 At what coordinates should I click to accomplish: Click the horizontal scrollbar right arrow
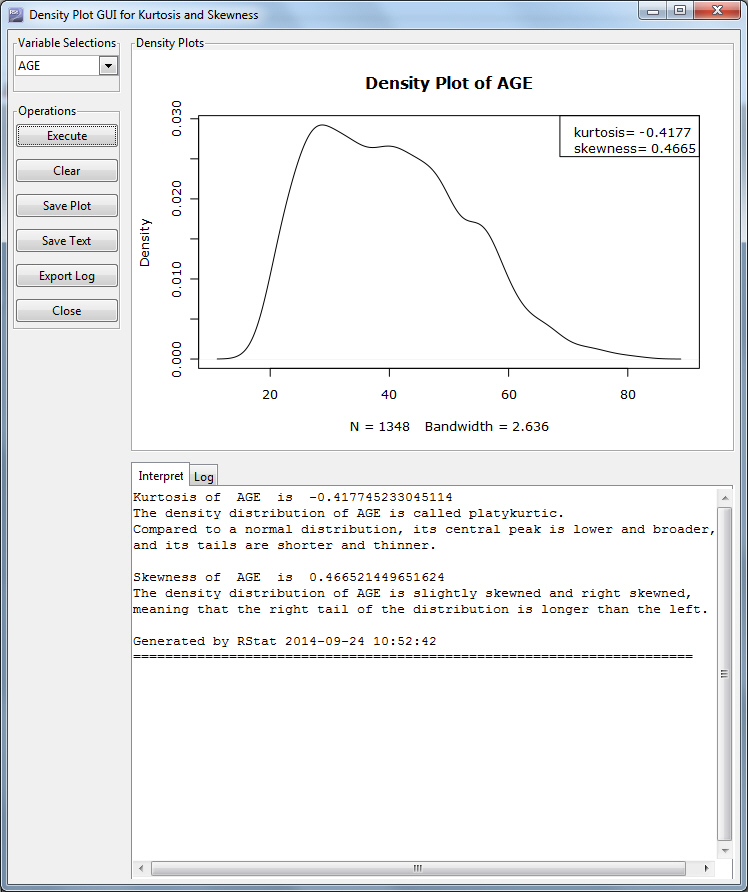coord(706,868)
